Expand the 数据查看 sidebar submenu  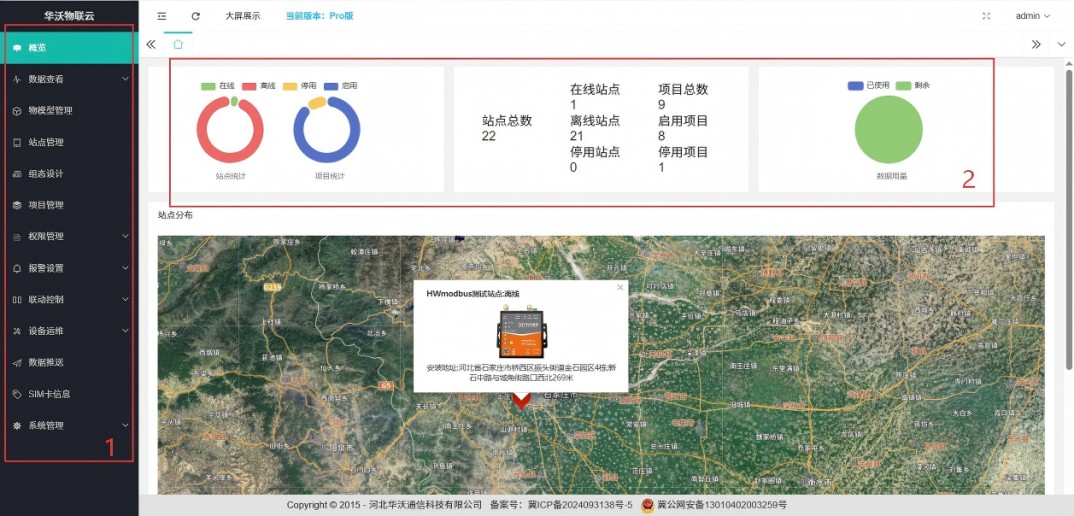[68, 79]
